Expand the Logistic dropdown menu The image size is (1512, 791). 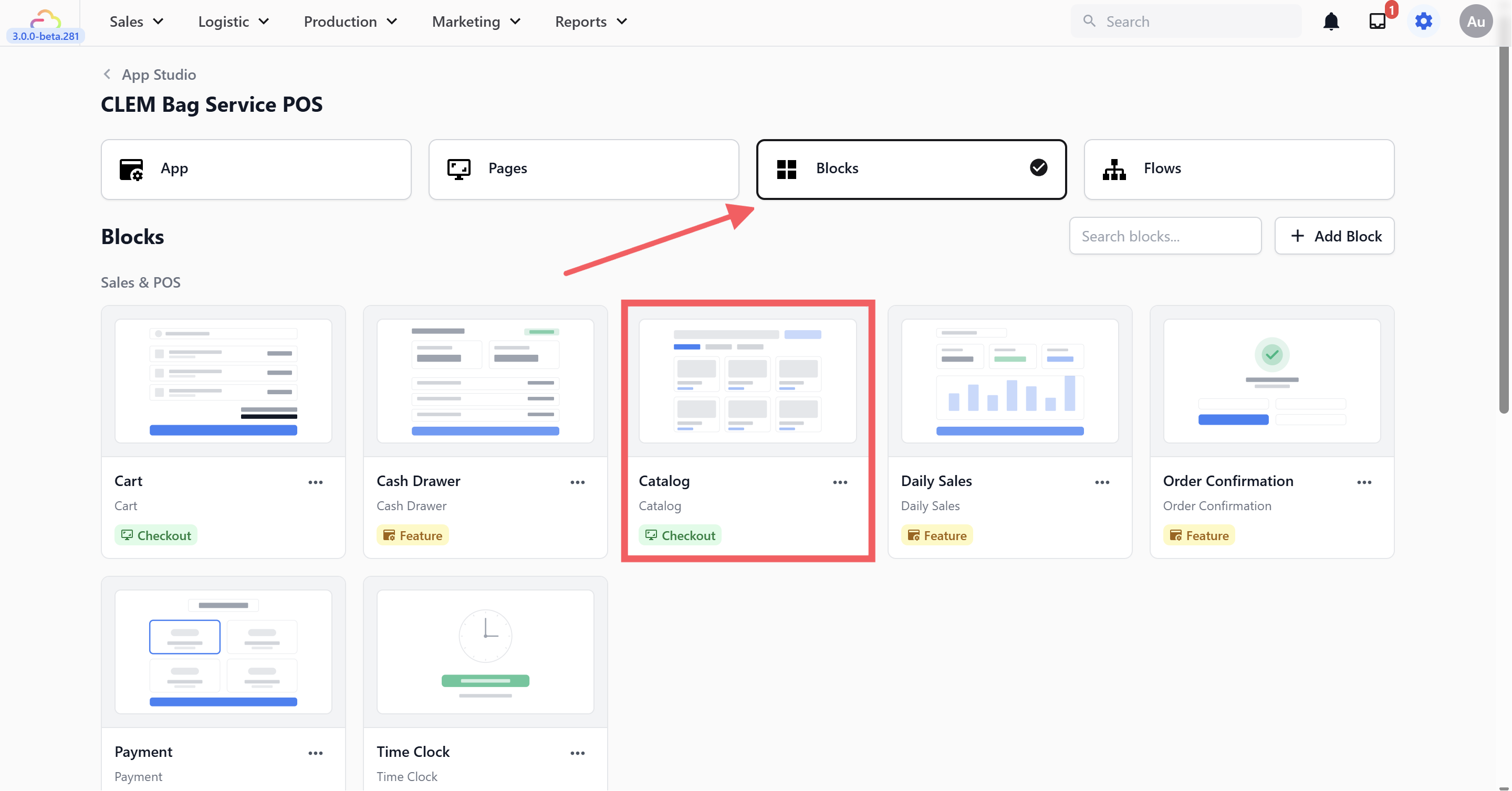tap(233, 22)
